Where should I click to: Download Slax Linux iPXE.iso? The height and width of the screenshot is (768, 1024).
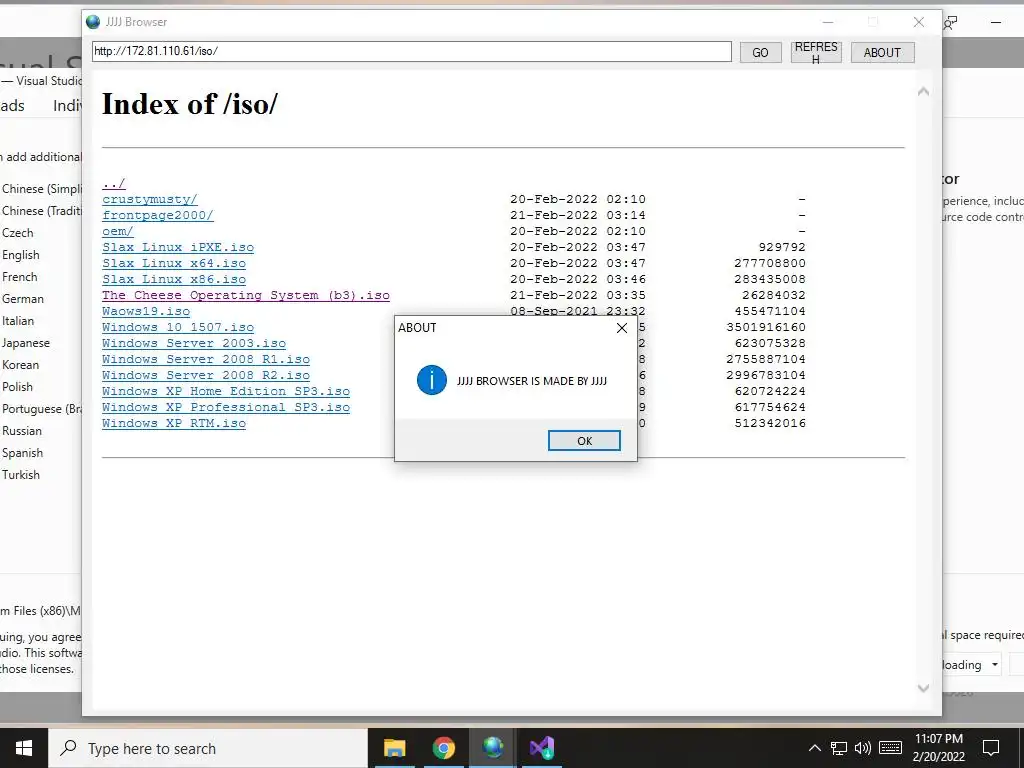pos(178,247)
